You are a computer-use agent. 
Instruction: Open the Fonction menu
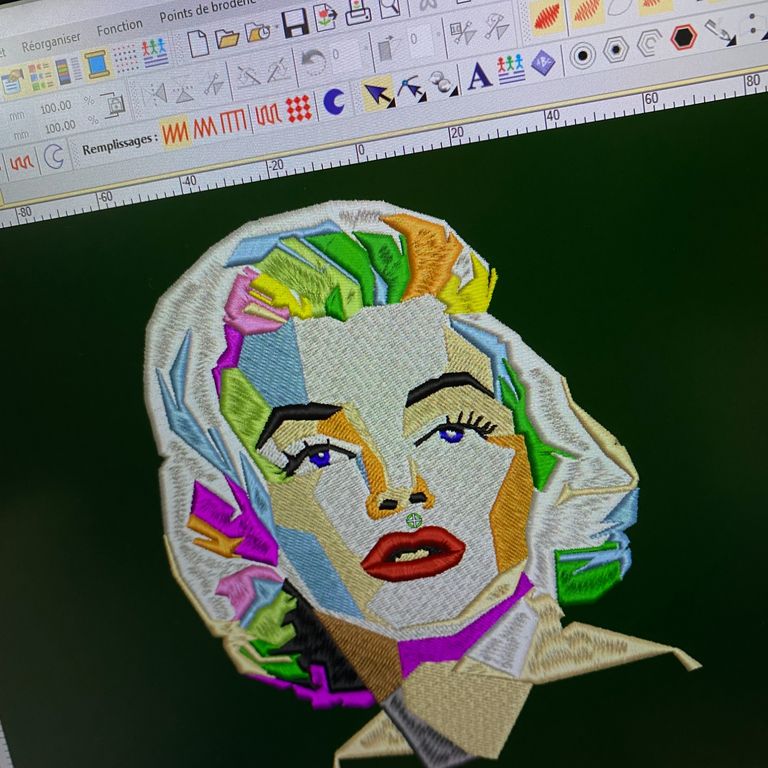pos(120,26)
